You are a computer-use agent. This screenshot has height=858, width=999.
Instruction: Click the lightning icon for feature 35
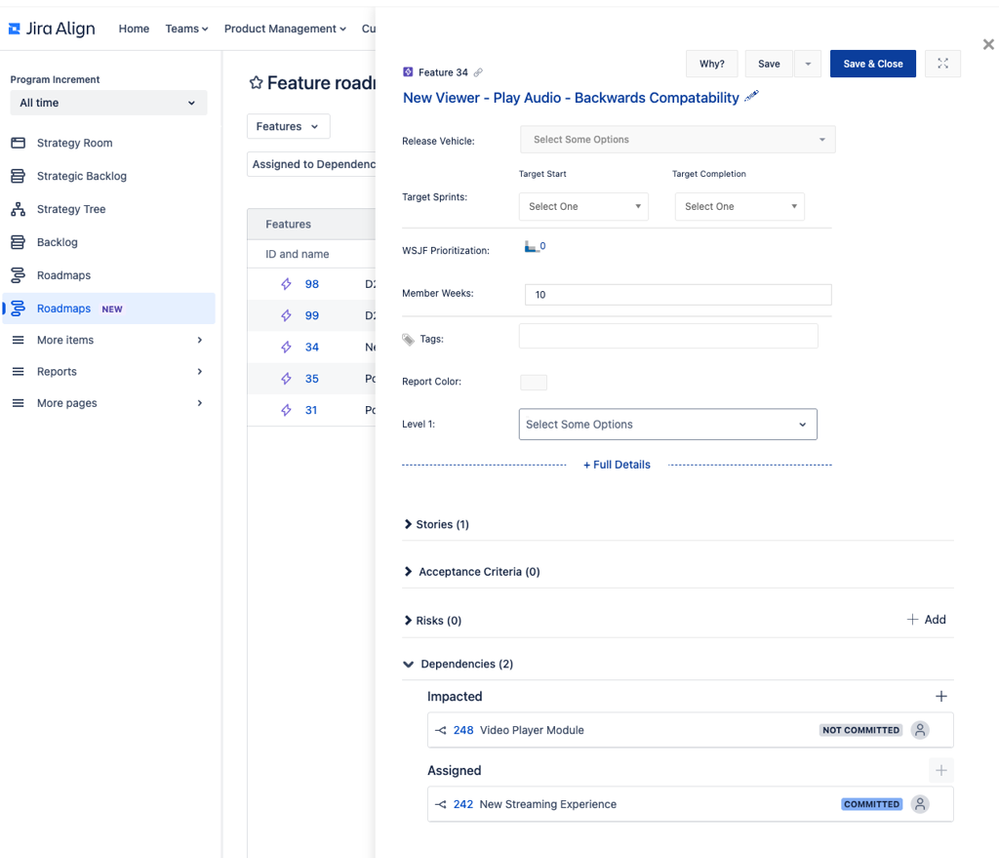tap(286, 378)
